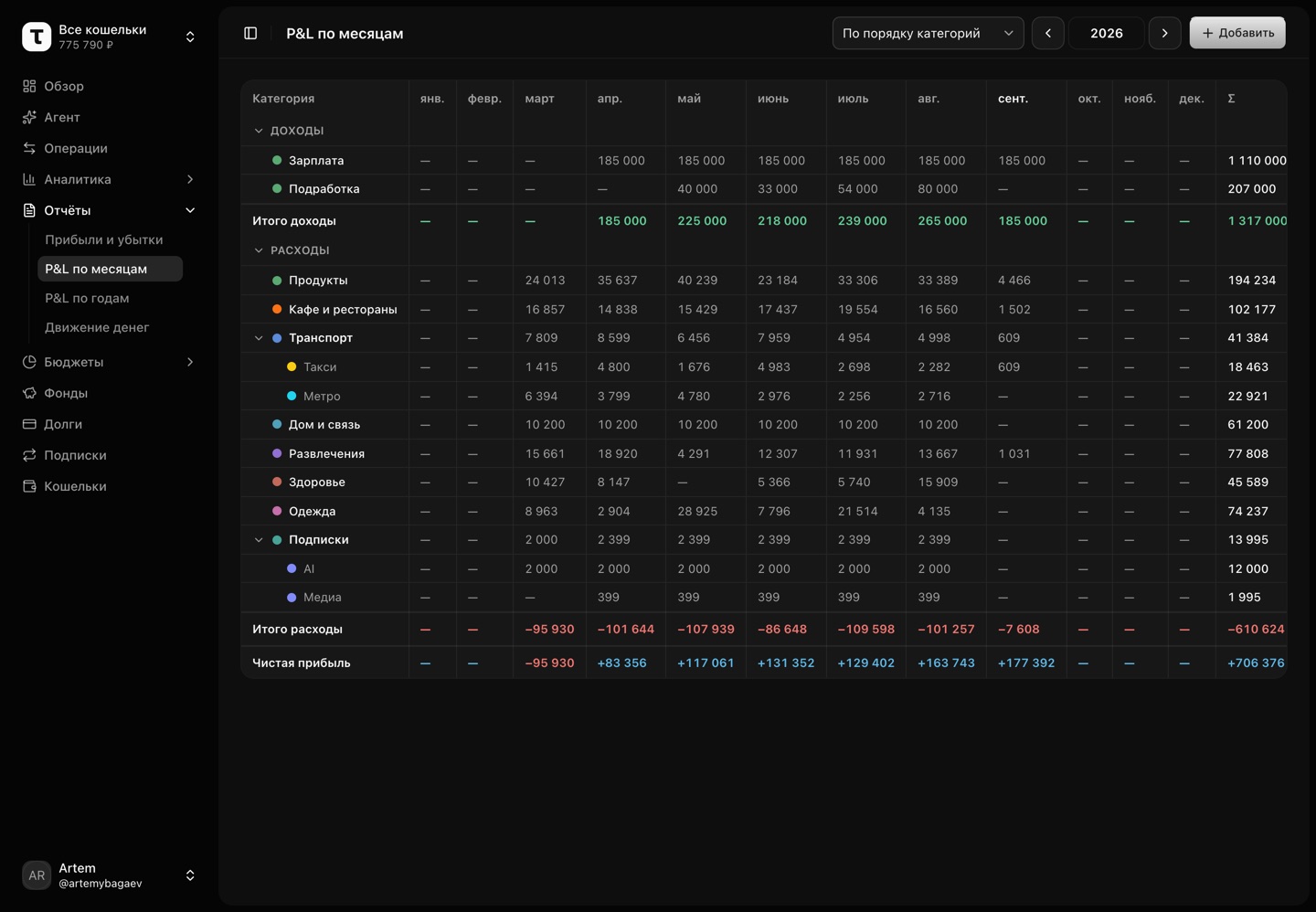Collapse the Транспорт category row
This screenshot has width=1316, height=912.
pos(259,338)
